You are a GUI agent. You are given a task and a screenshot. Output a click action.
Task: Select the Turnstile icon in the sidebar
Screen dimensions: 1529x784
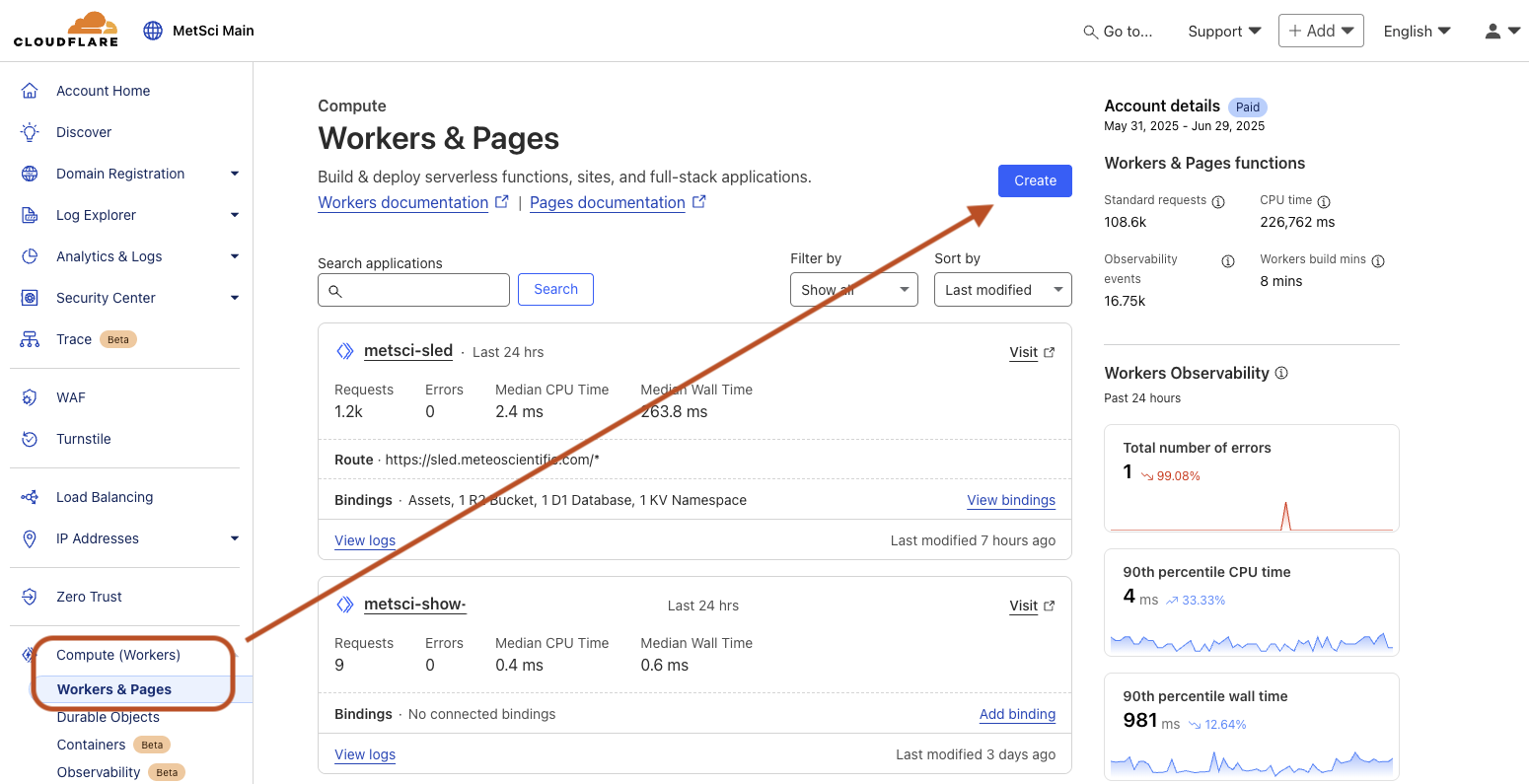(30, 439)
